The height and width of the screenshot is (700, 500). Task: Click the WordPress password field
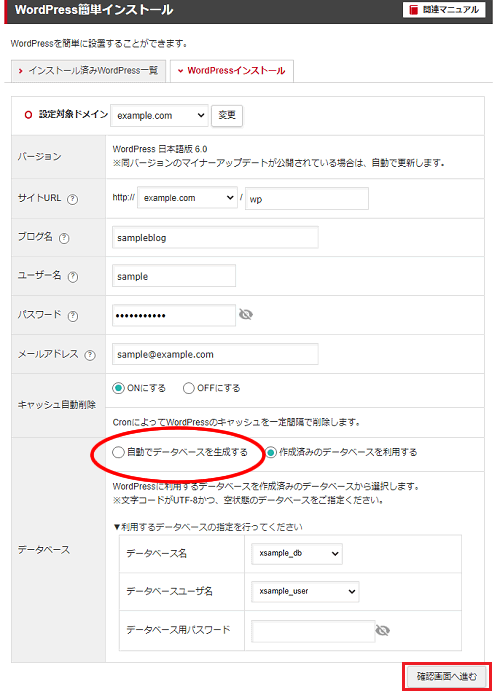tap(174, 315)
